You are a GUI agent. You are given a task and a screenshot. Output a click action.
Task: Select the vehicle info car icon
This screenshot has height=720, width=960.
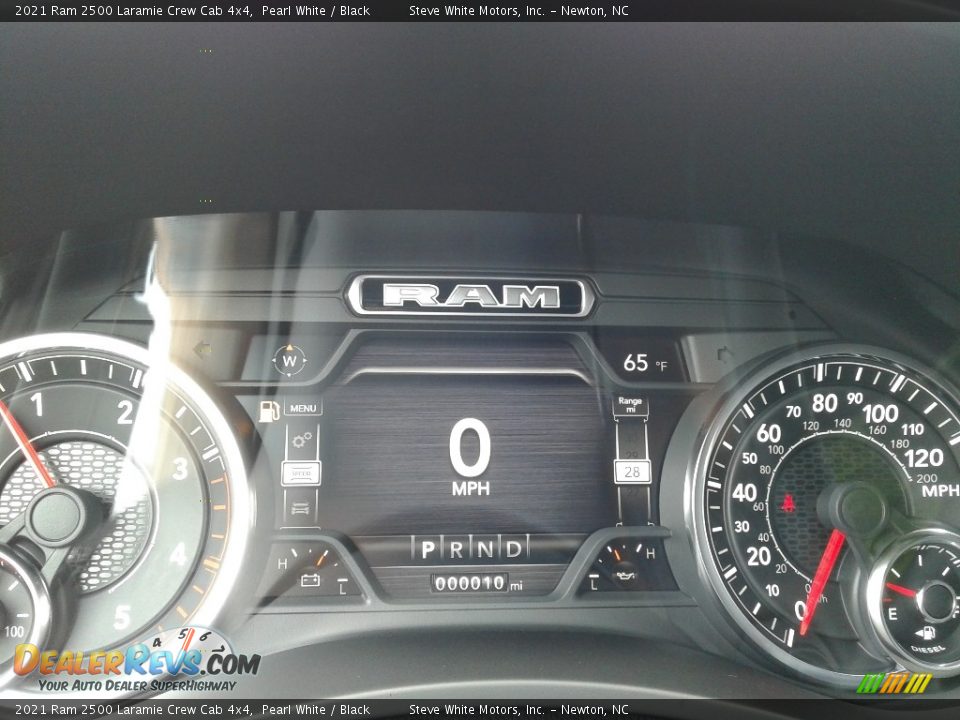300,508
